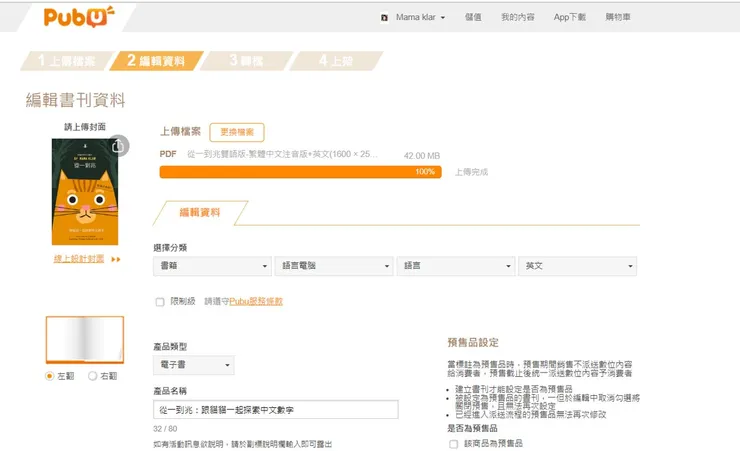740x451 pixels.
Task: Open the 儲值 menu item
Action: click(473, 17)
